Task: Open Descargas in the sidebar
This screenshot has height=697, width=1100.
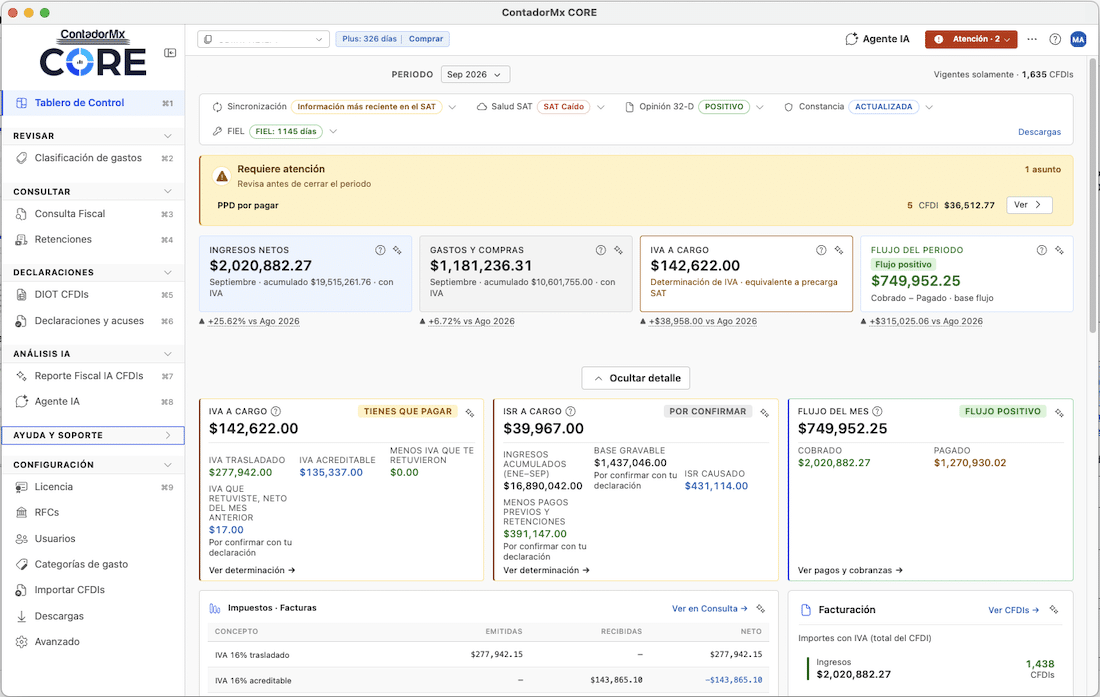Action: point(93,616)
